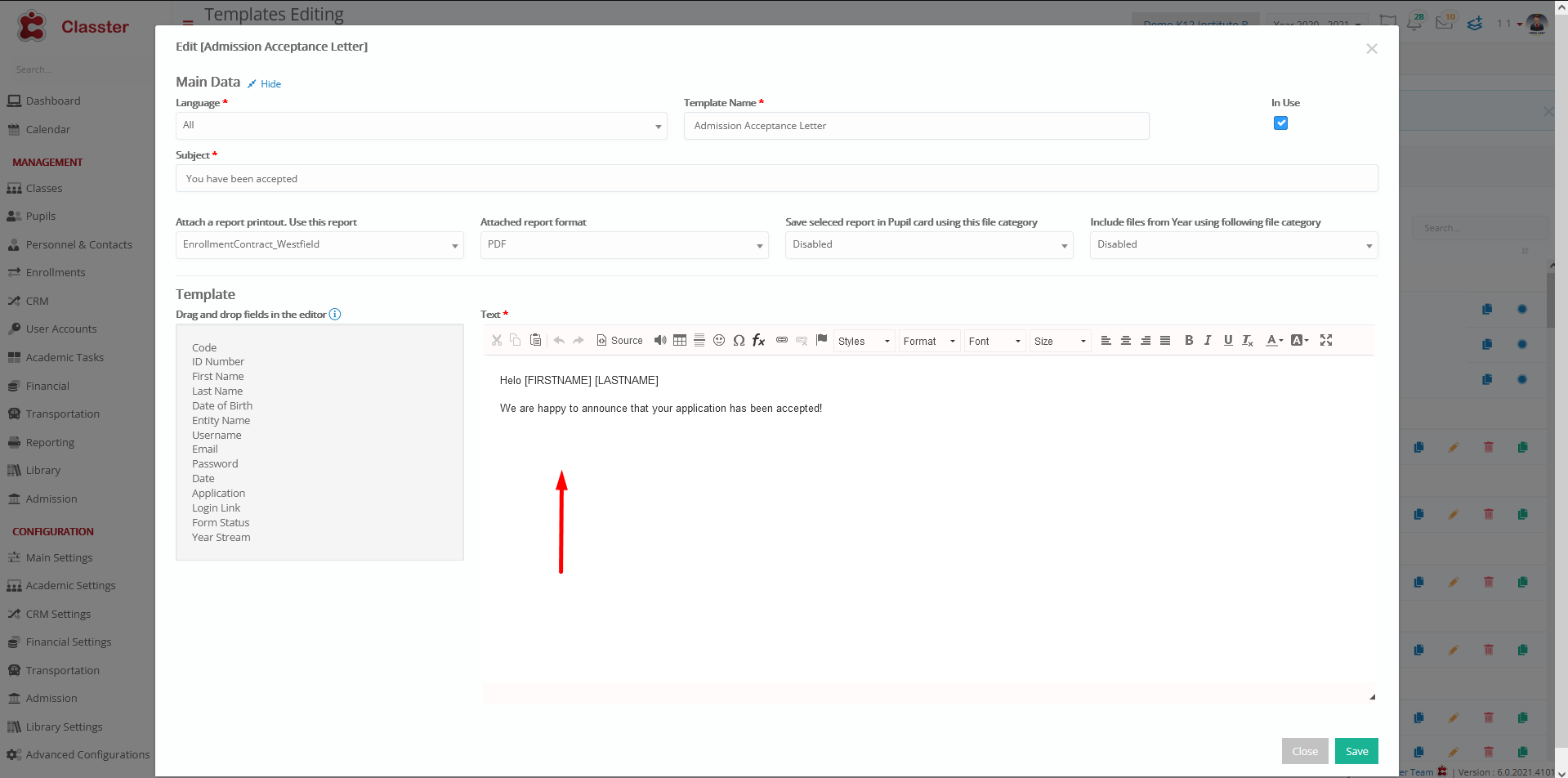Click the Template Name input field
Screen dimensions: 1568x778
pos(916,126)
